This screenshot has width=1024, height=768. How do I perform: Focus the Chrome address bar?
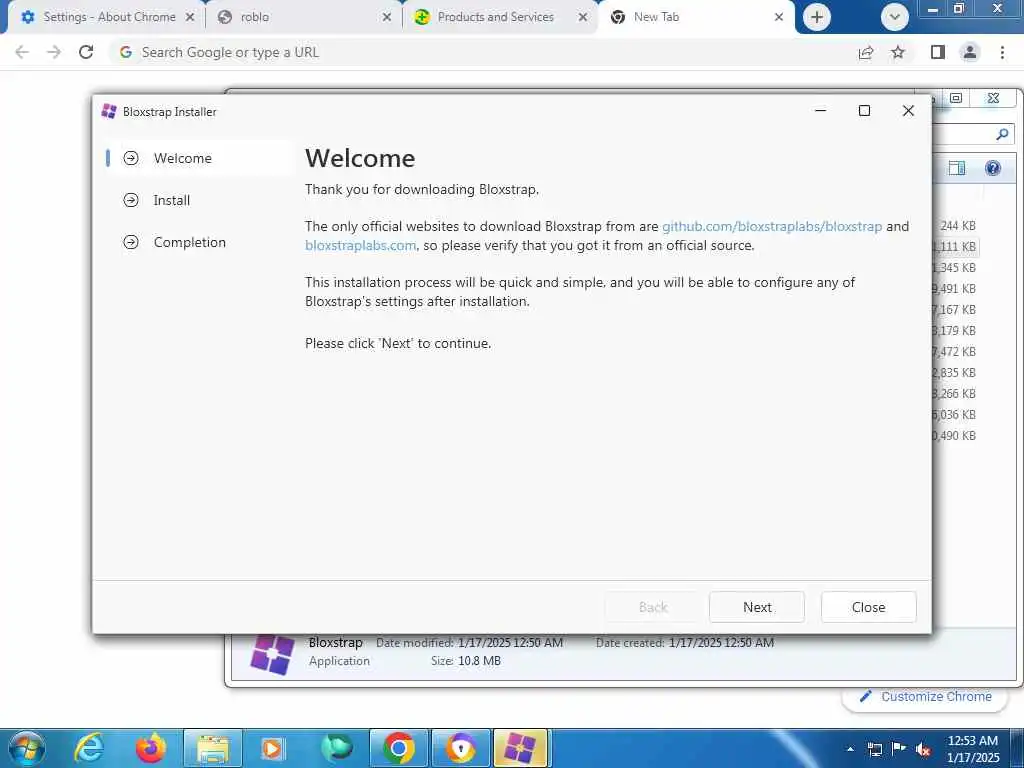[x=483, y=52]
